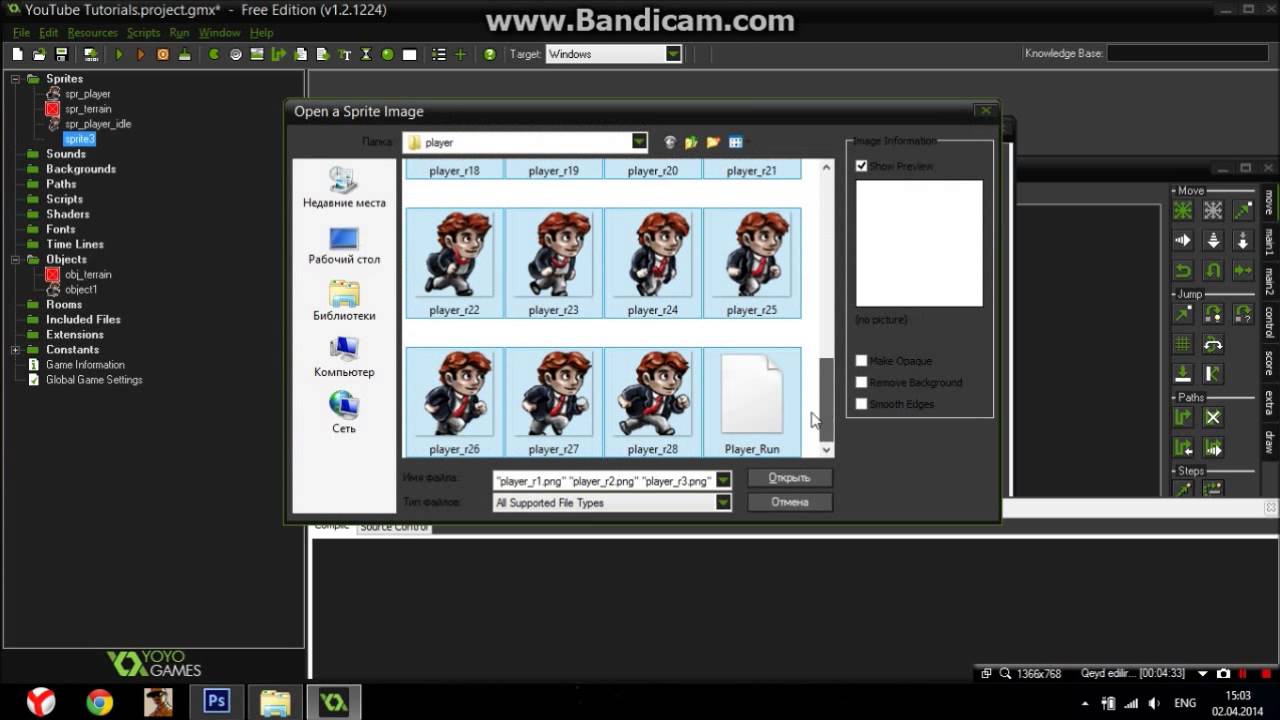This screenshot has width=1280, height=720.
Task: Click the Save project floppy icon
Action: [61, 55]
